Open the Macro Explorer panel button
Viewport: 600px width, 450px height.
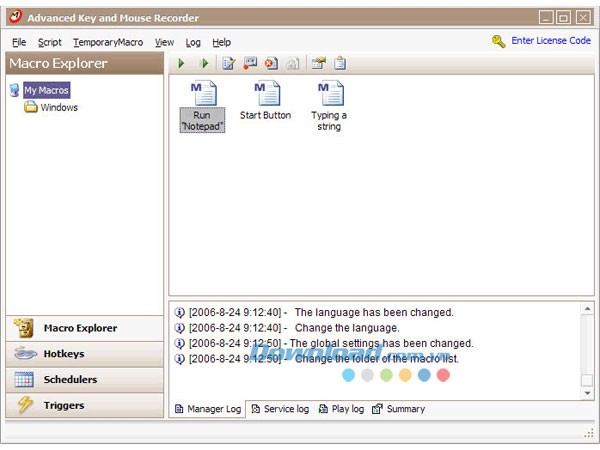point(85,328)
